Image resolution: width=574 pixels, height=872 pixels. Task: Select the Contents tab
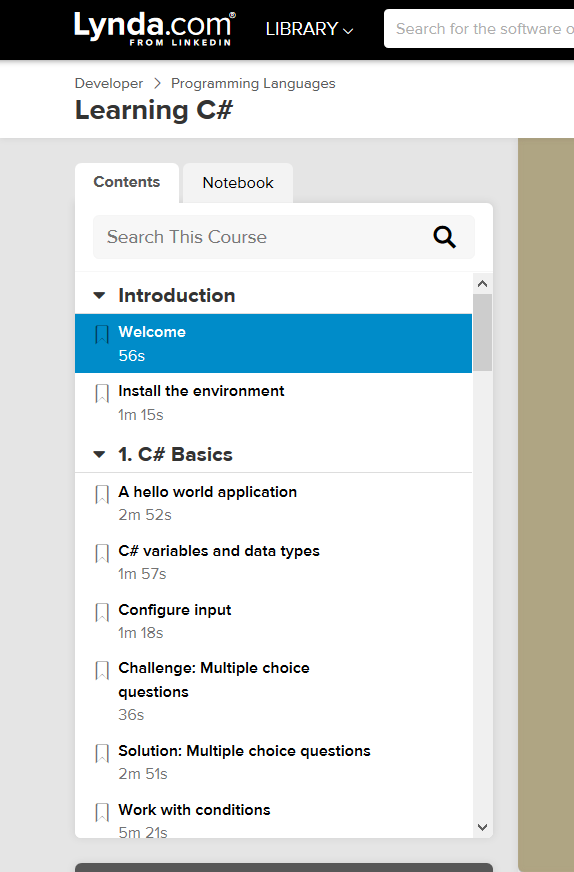(127, 182)
